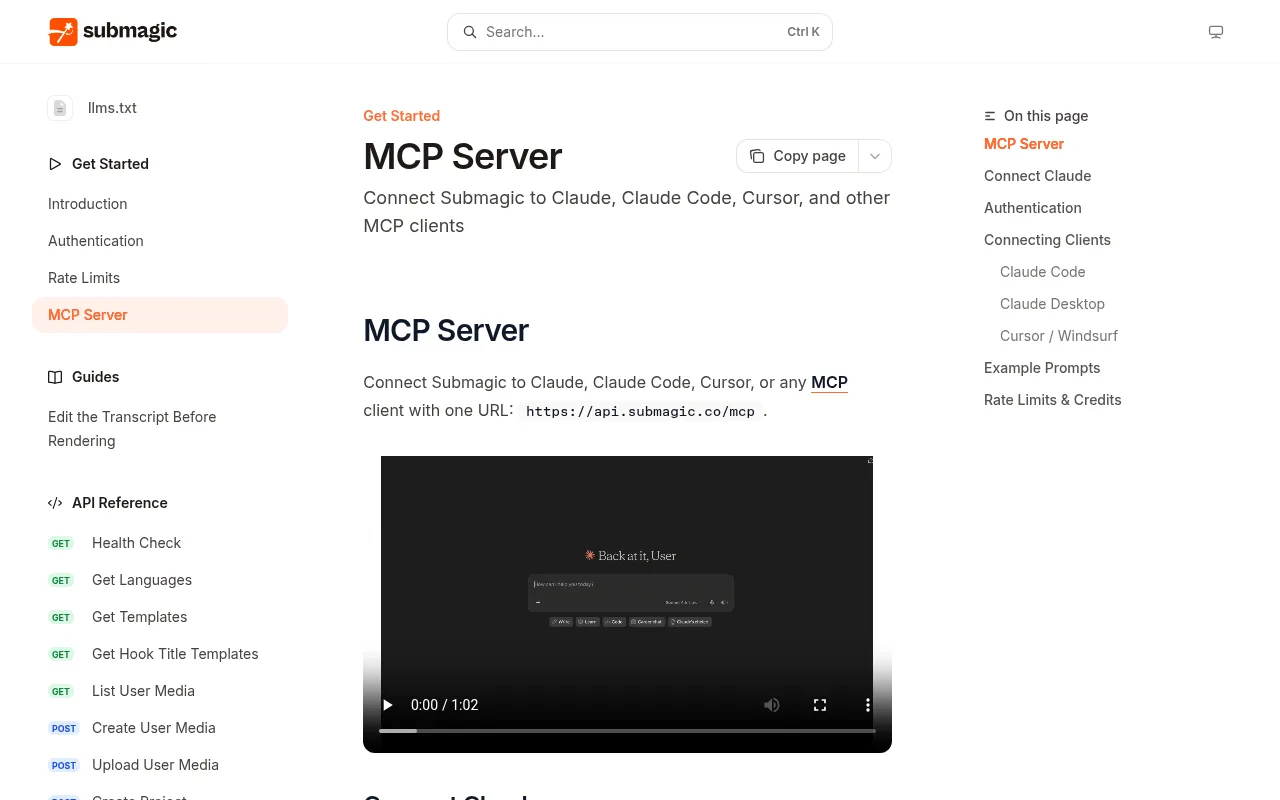Jump to Connecting Clients section

[1047, 240]
